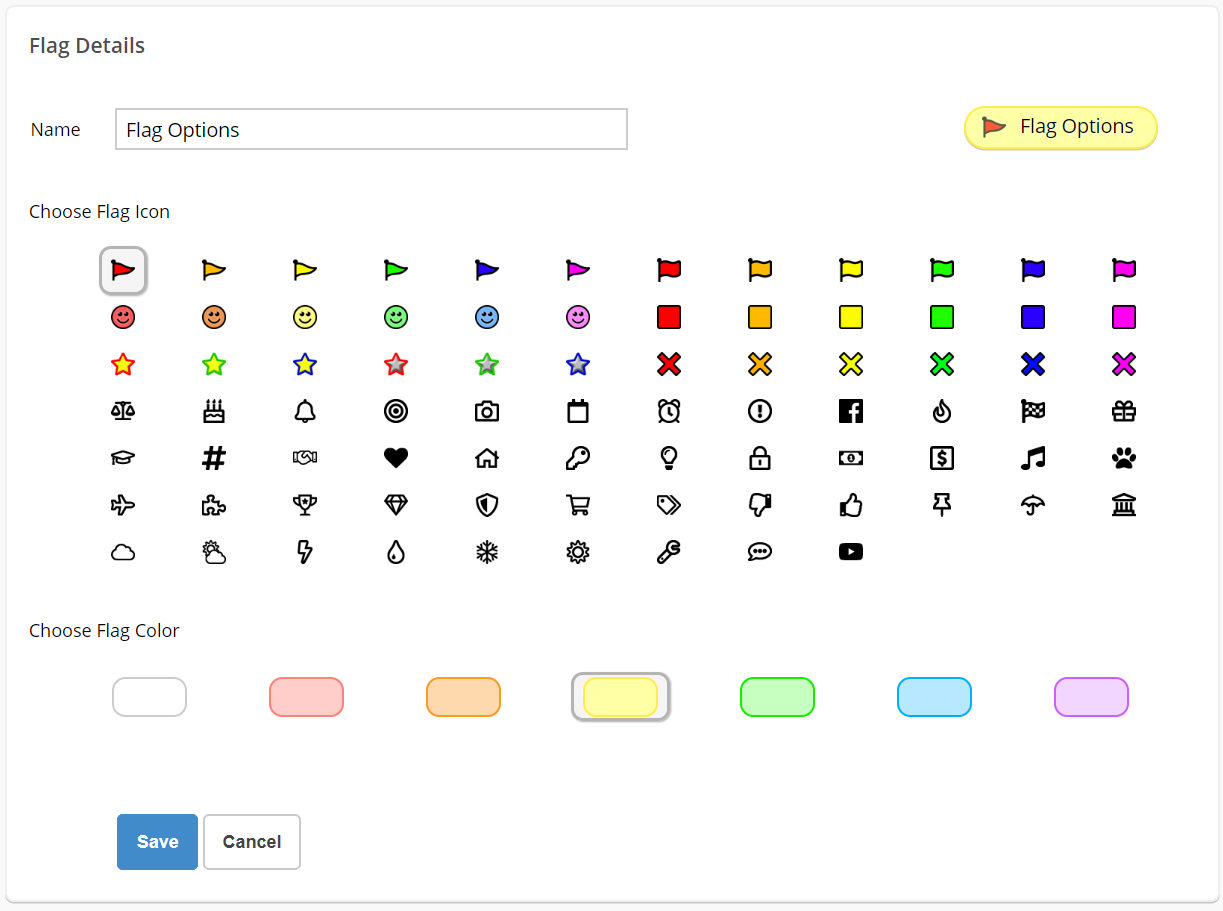The width and height of the screenshot is (1223, 911).
Task: Select the bullseye target icon
Action: (x=396, y=411)
